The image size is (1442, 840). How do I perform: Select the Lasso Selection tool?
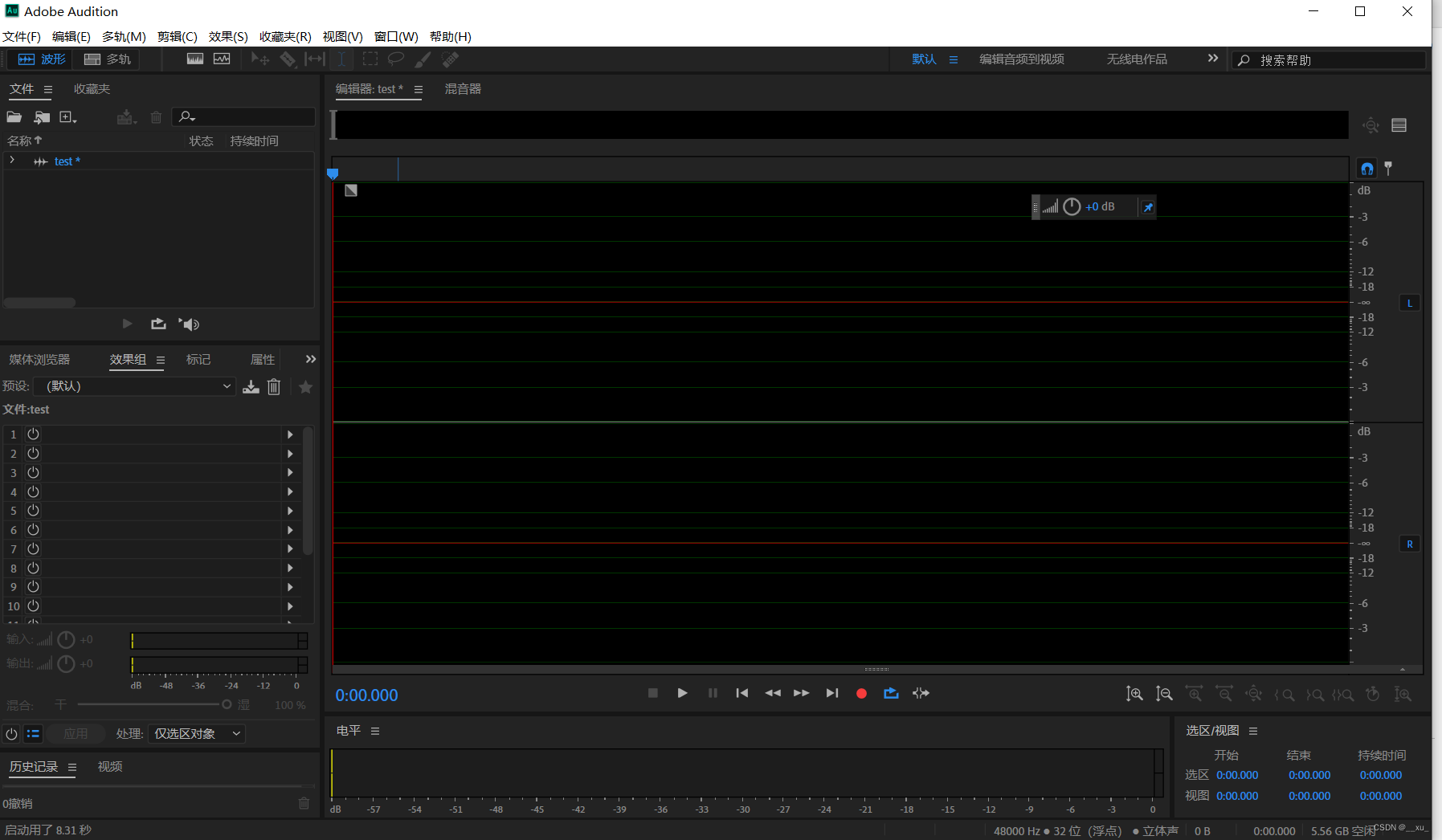coord(396,59)
